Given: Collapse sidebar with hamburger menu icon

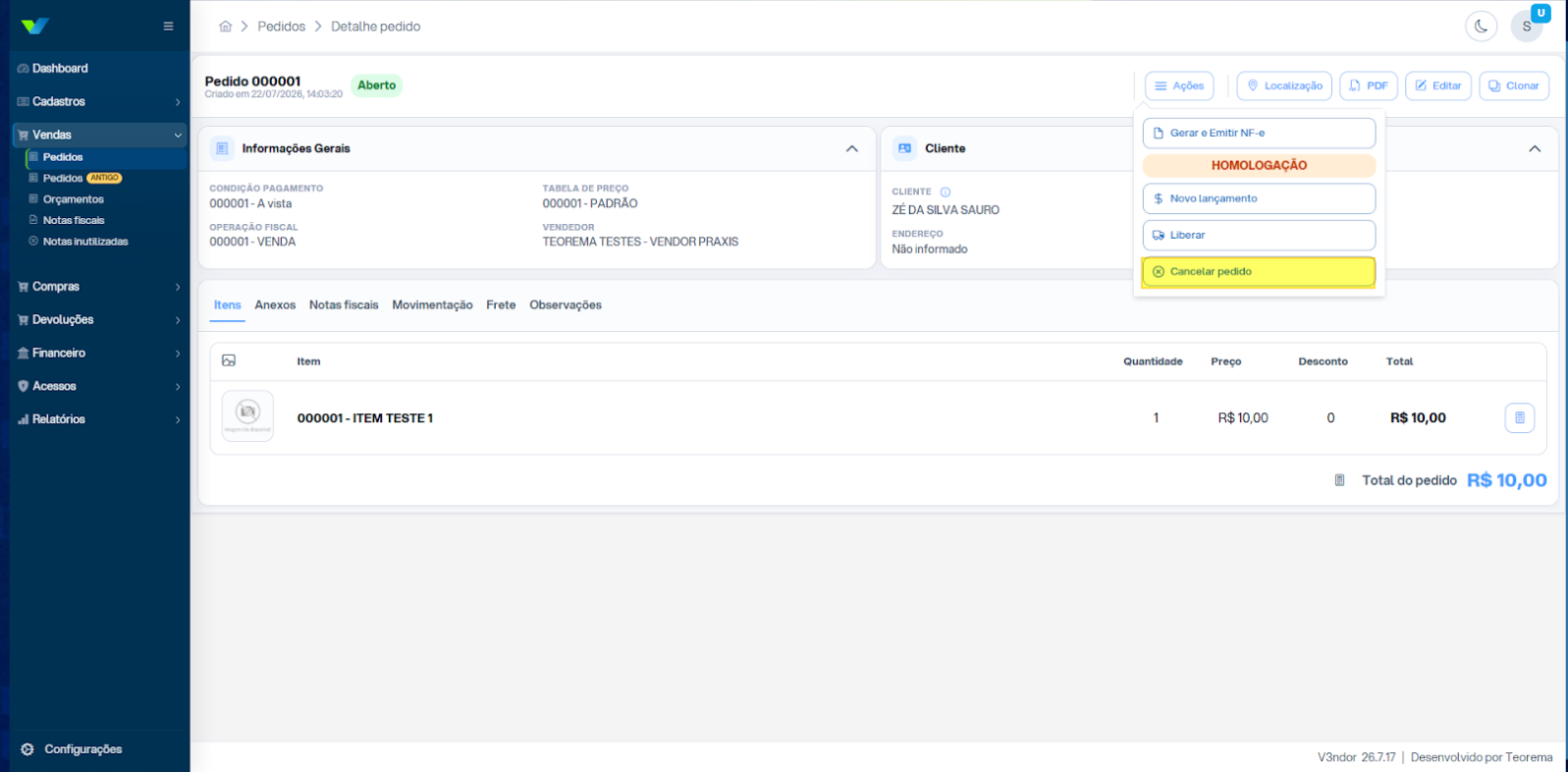Looking at the screenshot, I should [168, 27].
